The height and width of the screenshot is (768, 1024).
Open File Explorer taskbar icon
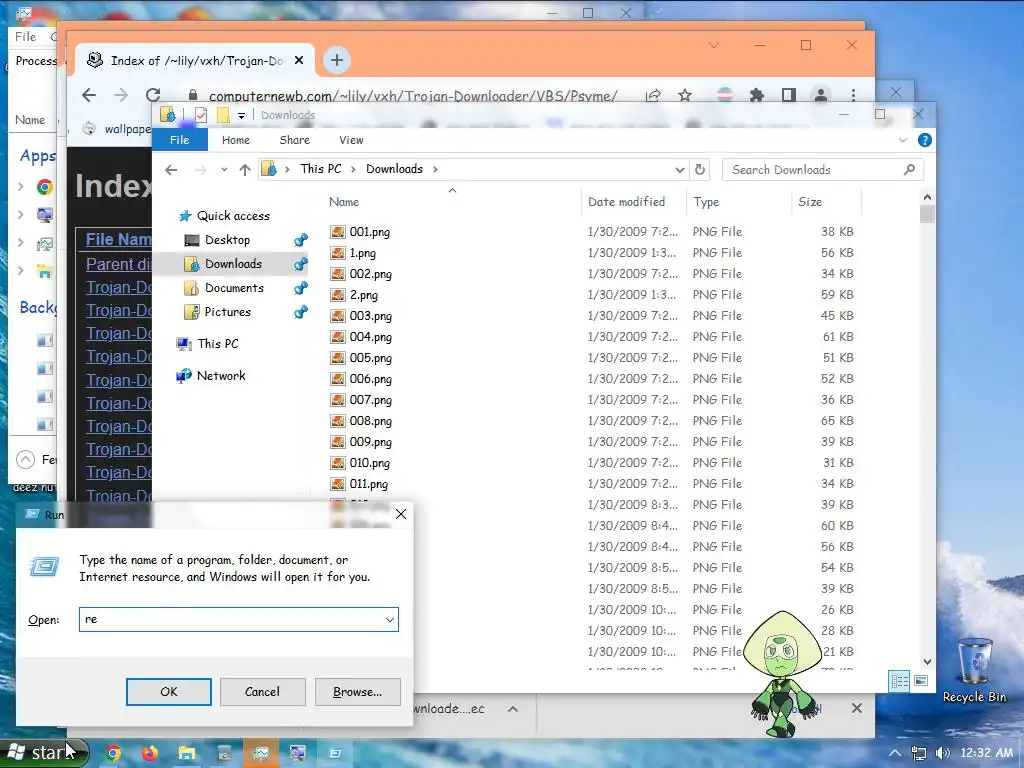(187, 753)
